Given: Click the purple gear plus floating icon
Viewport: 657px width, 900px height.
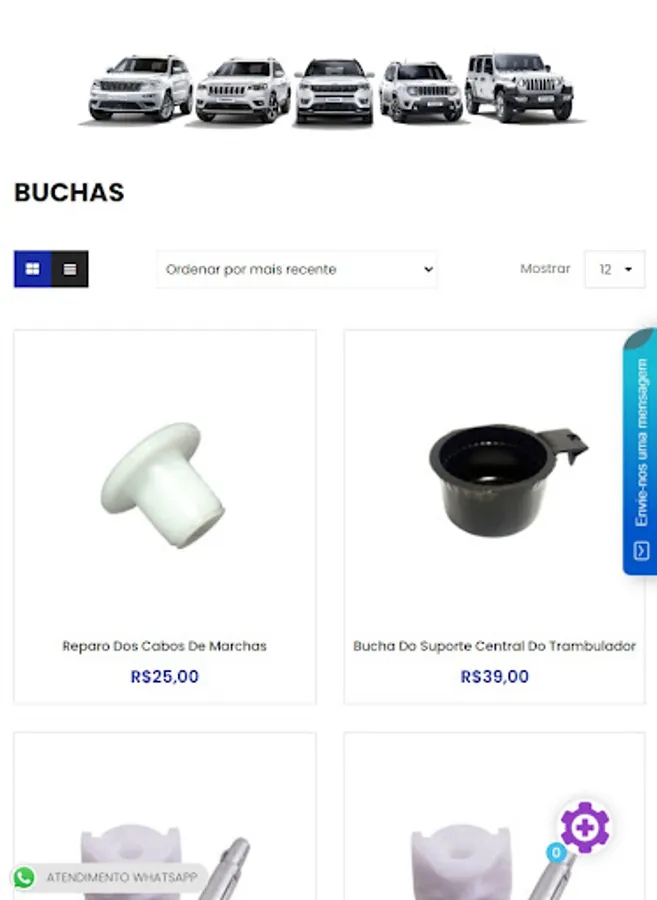Looking at the screenshot, I should 585,827.
